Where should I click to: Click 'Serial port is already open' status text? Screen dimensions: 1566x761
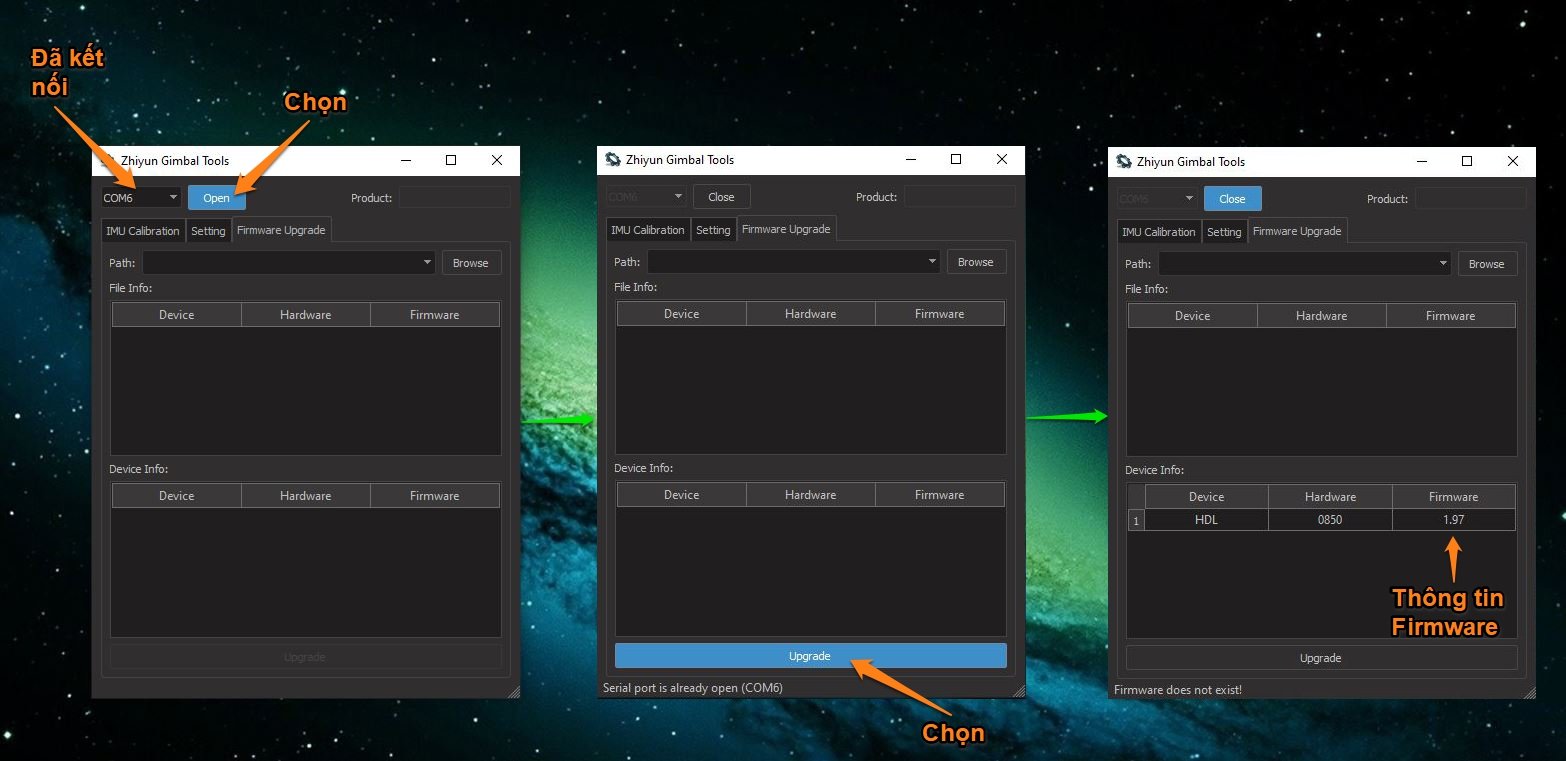pos(693,688)
